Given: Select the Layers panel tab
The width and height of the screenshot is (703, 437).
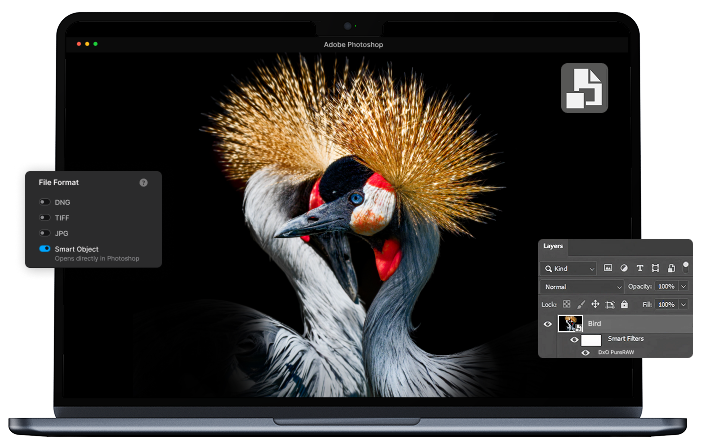Looking at the screenshot, I should tap(553, 246).
